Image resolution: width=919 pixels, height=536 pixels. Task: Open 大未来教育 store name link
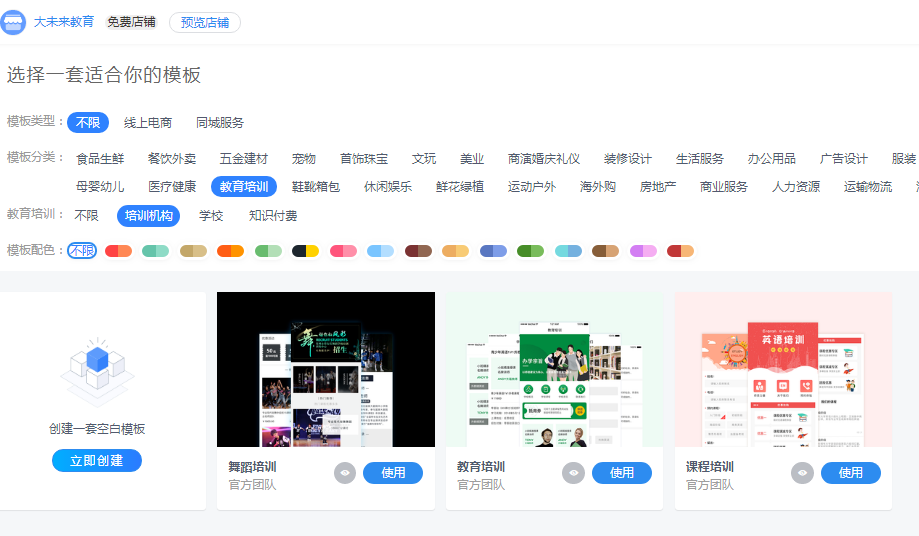click(x=64, y=22)
